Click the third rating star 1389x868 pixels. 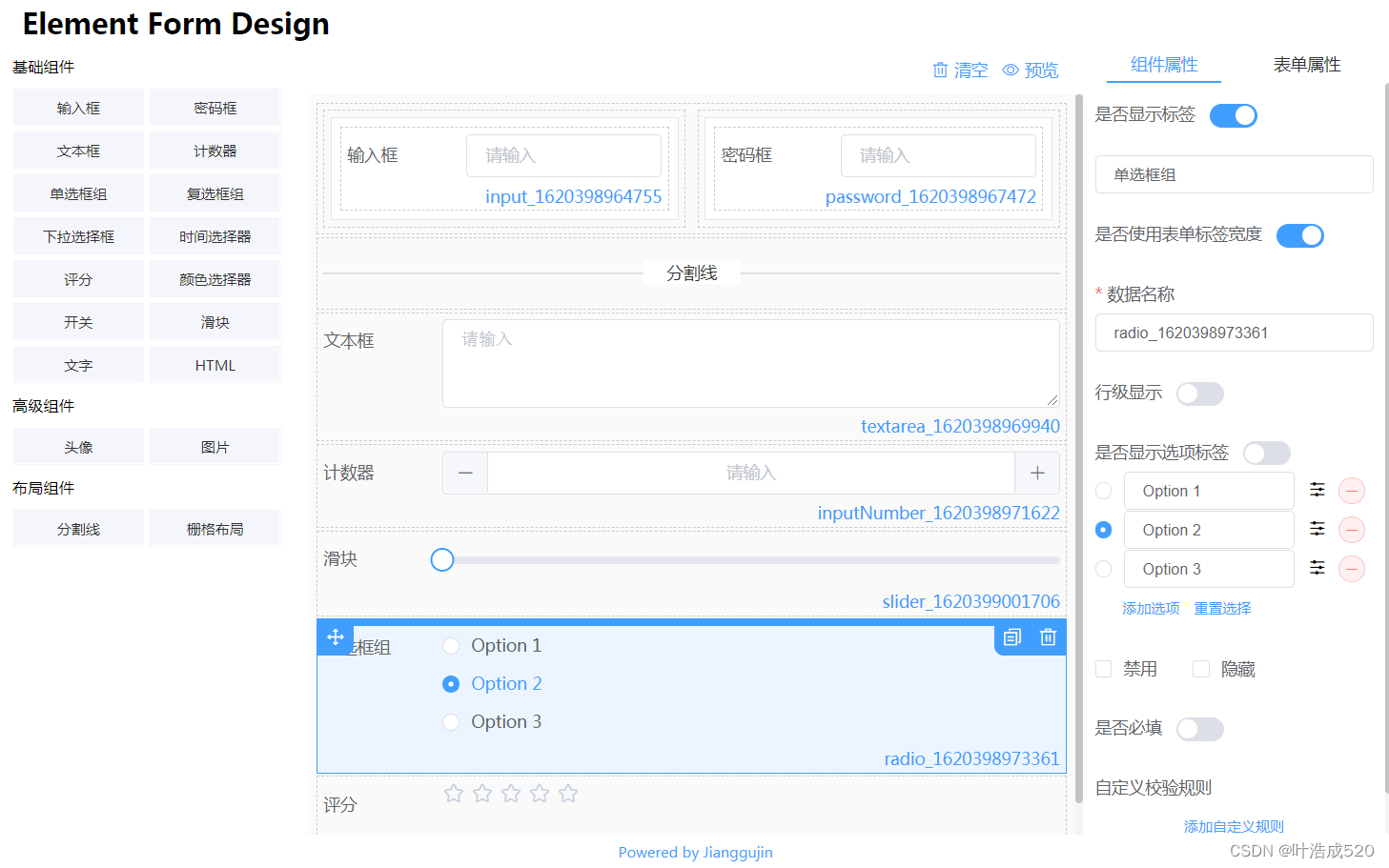511,793
